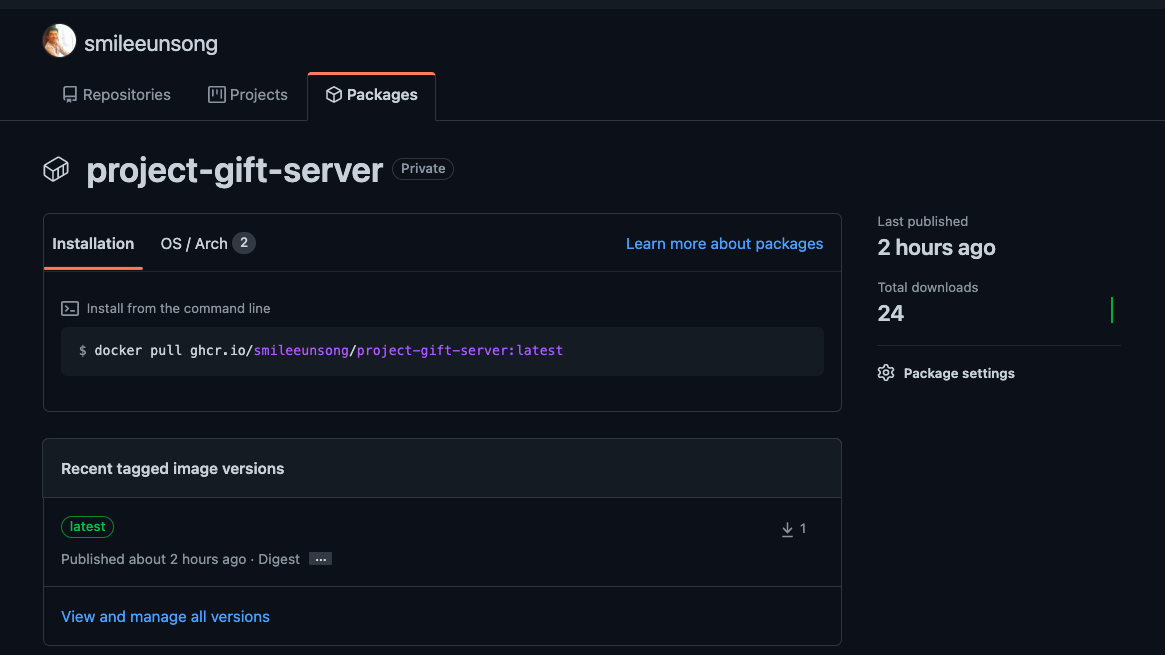Open Learn more about packages link
Screen dimensions: 1165x655
click(724, 244)
